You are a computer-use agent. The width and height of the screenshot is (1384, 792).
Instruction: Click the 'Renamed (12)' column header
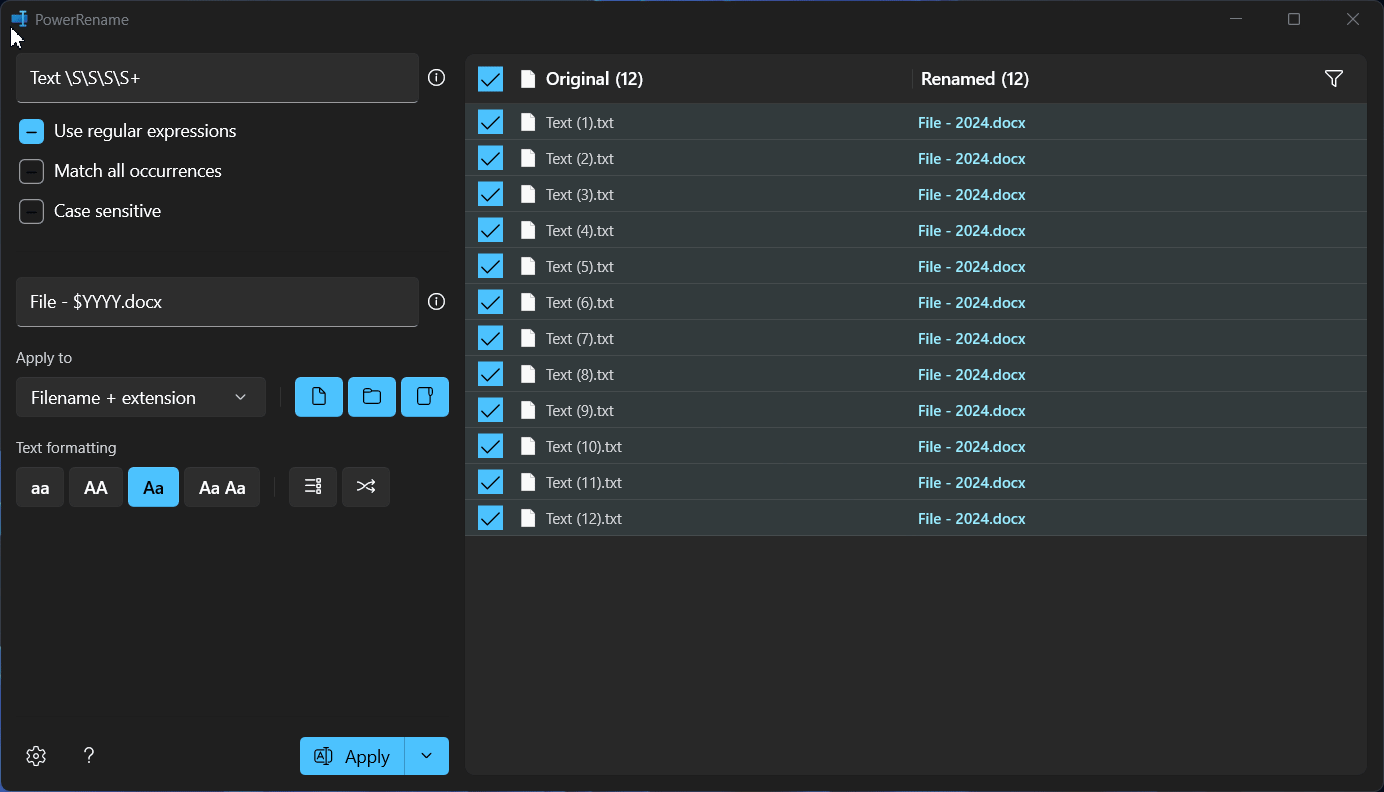point(975,79)
